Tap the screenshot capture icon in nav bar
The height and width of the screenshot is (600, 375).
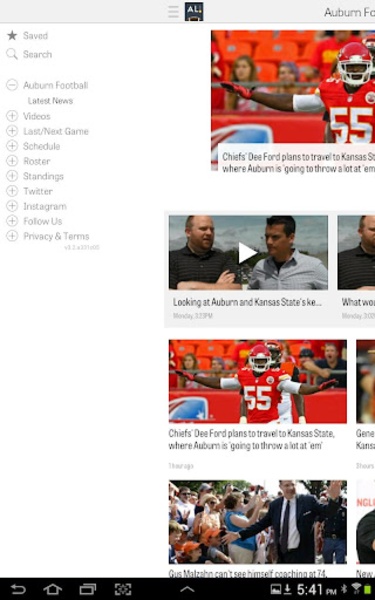[x=123, y=589]
